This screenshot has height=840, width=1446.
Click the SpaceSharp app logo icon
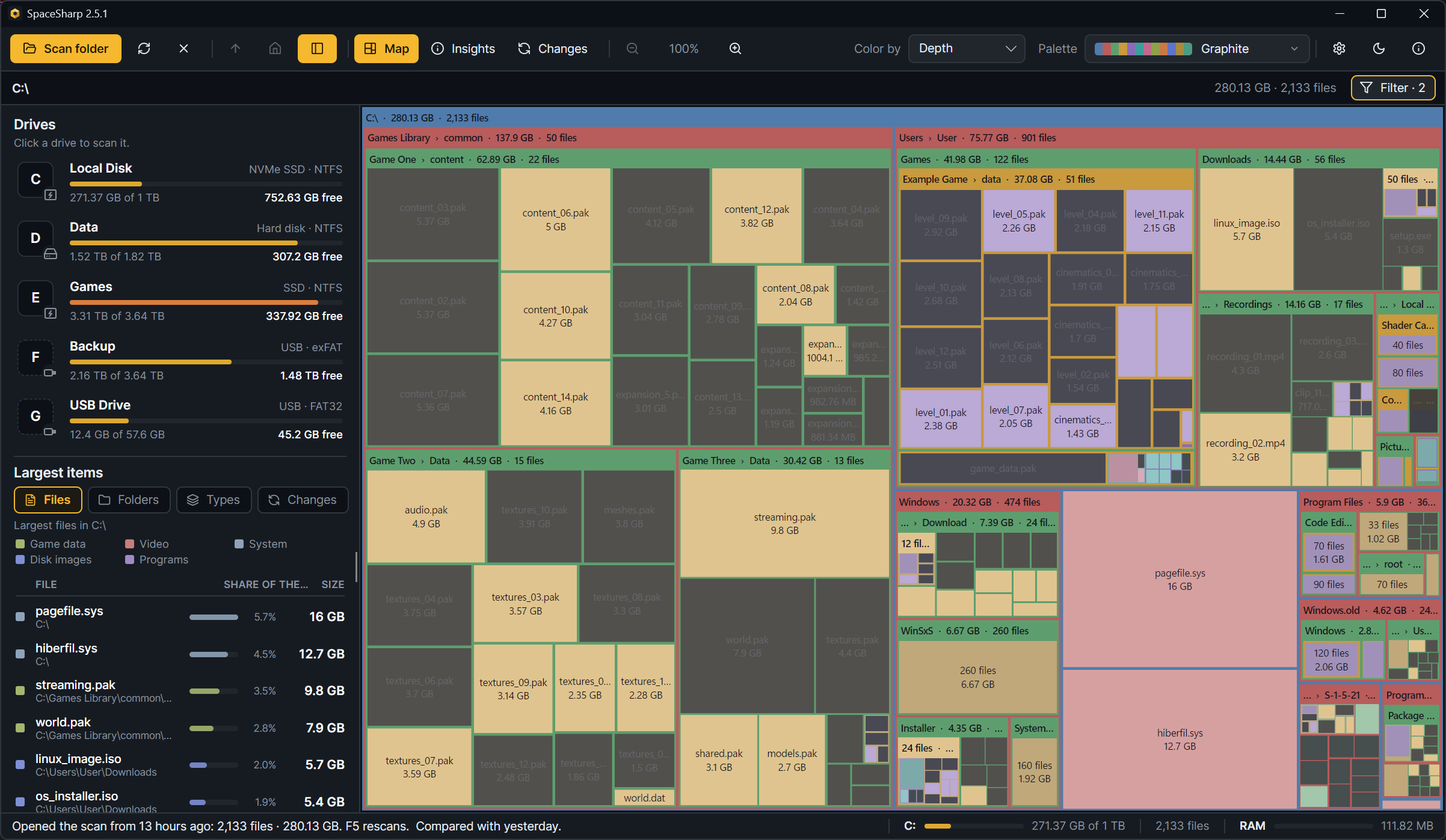tap(15, 13)
